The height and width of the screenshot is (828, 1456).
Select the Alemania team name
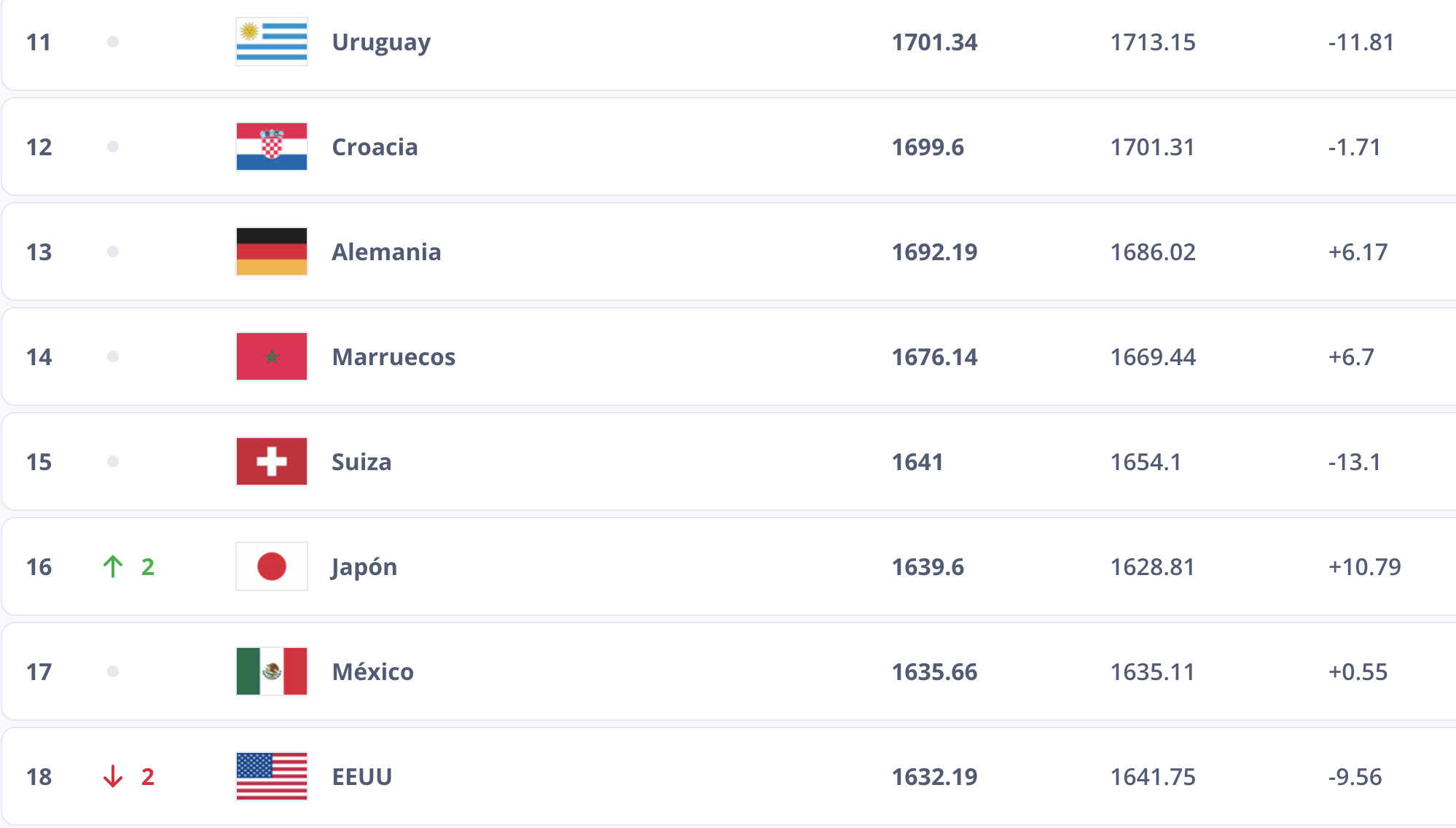coord(386,252)
